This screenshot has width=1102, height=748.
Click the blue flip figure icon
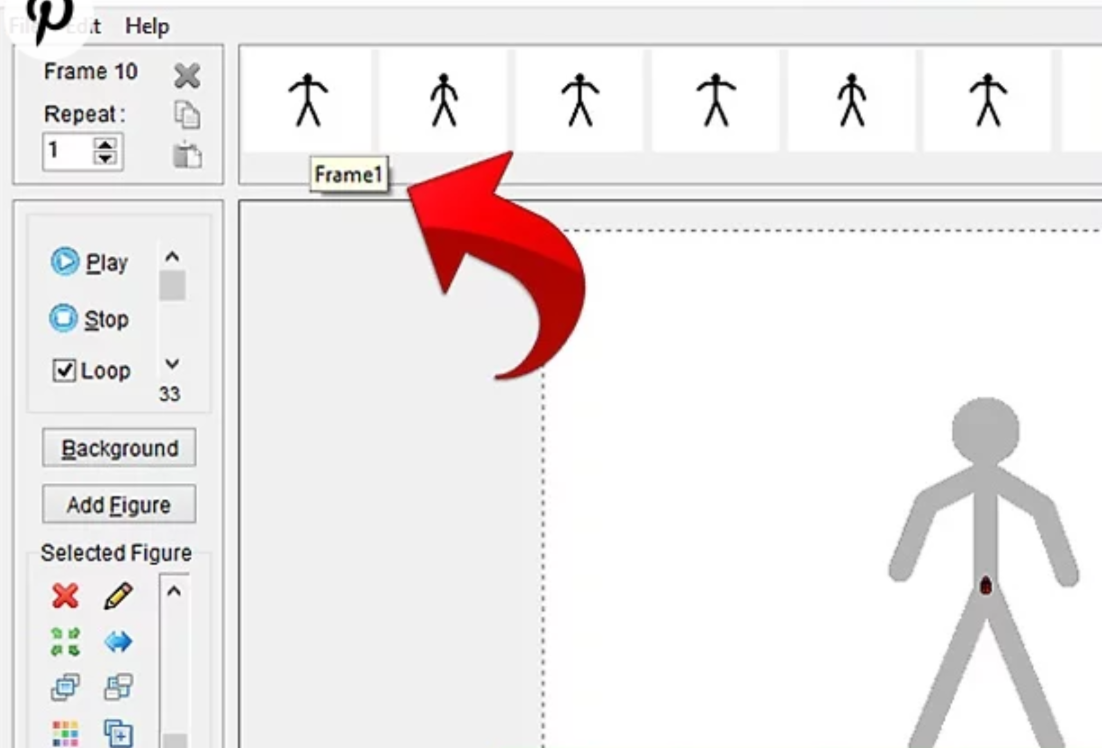tap(119, 640)
